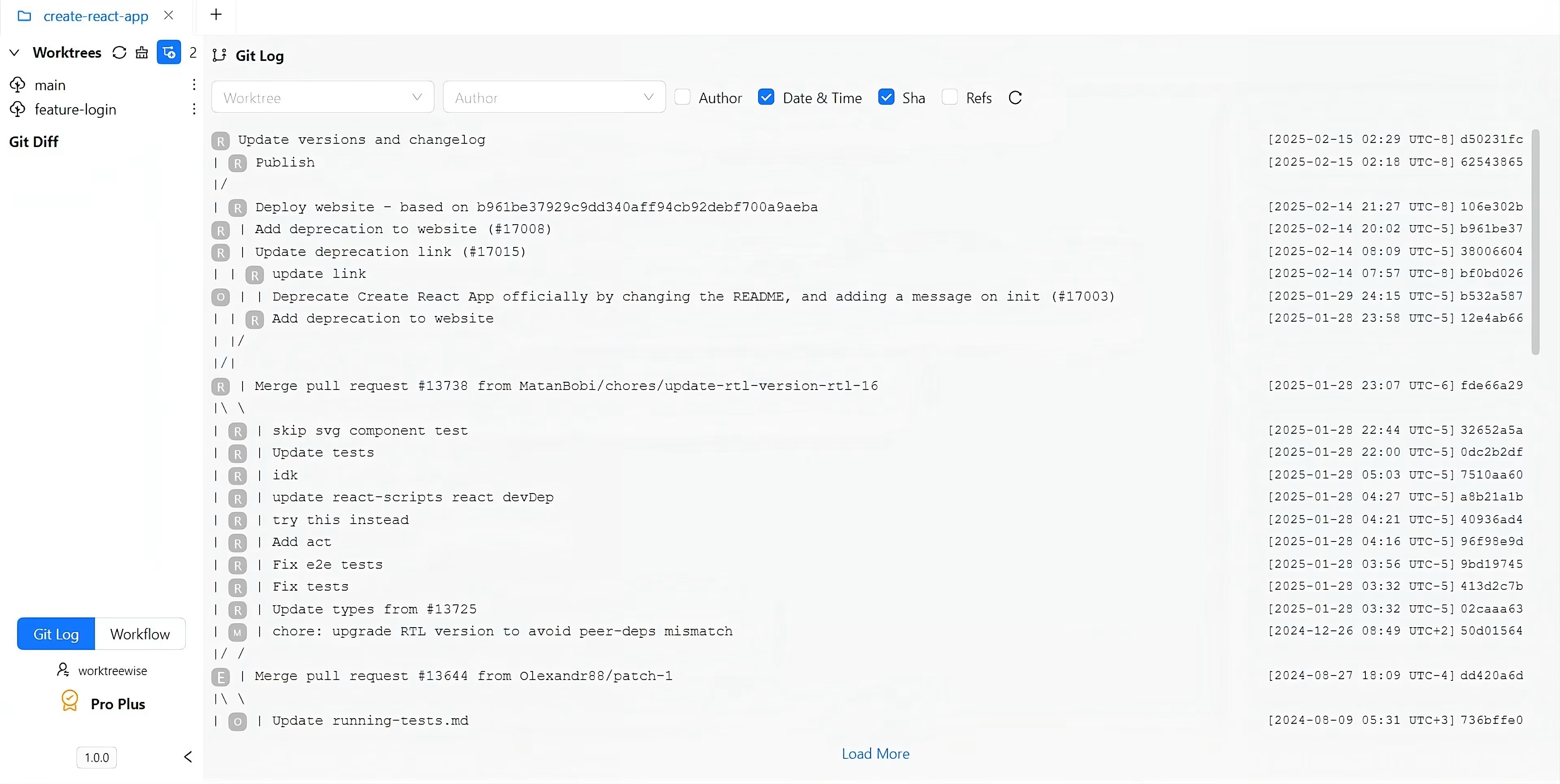
Task: Open the Worktree filter dropdown
Action: [x=322, y=97]
